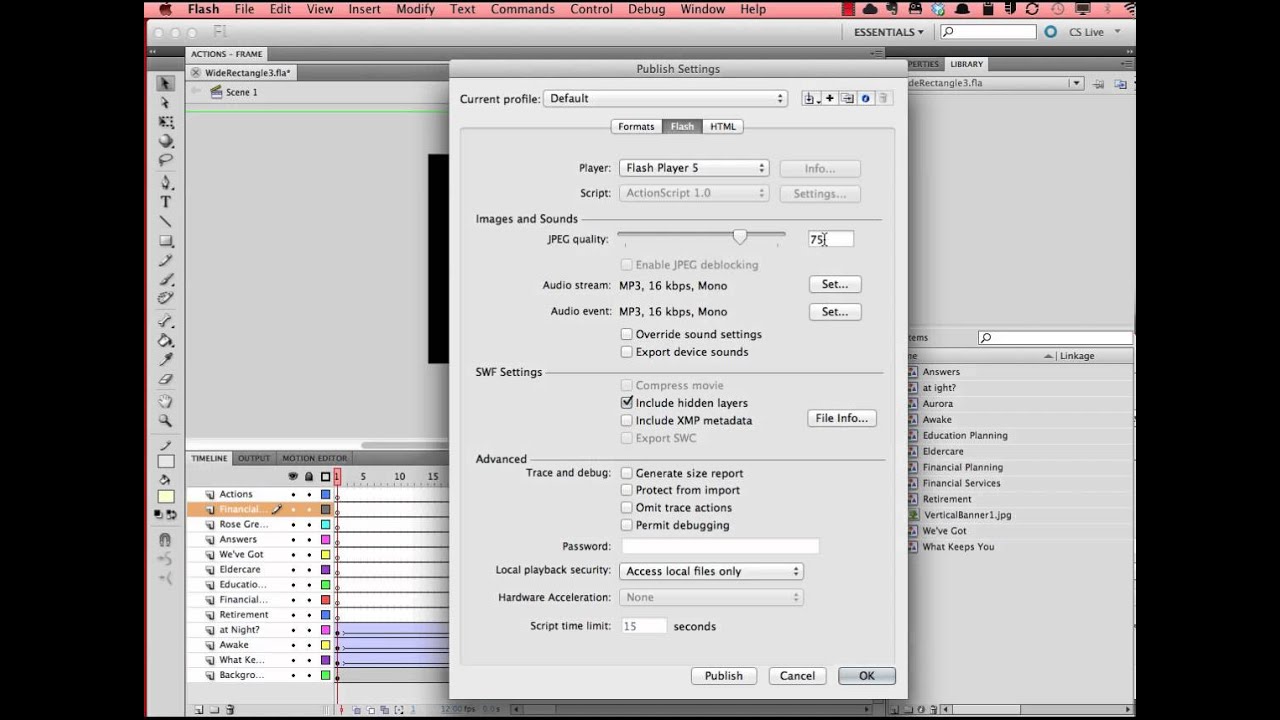Select the Brush tool

click(166, 279)
